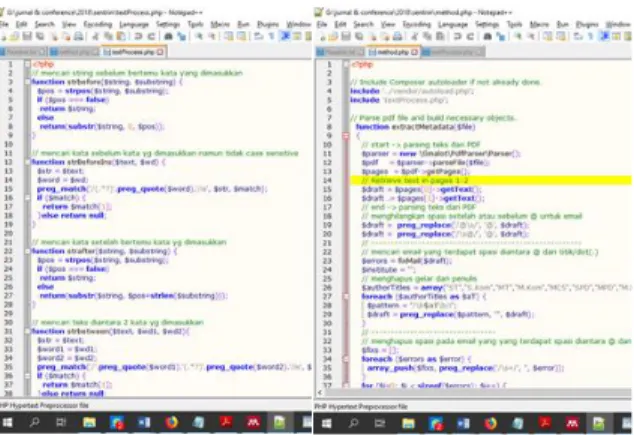
Task: Cut selection using left window toolbar scissors
Action: pyautogui.click(x=95, y=36)
